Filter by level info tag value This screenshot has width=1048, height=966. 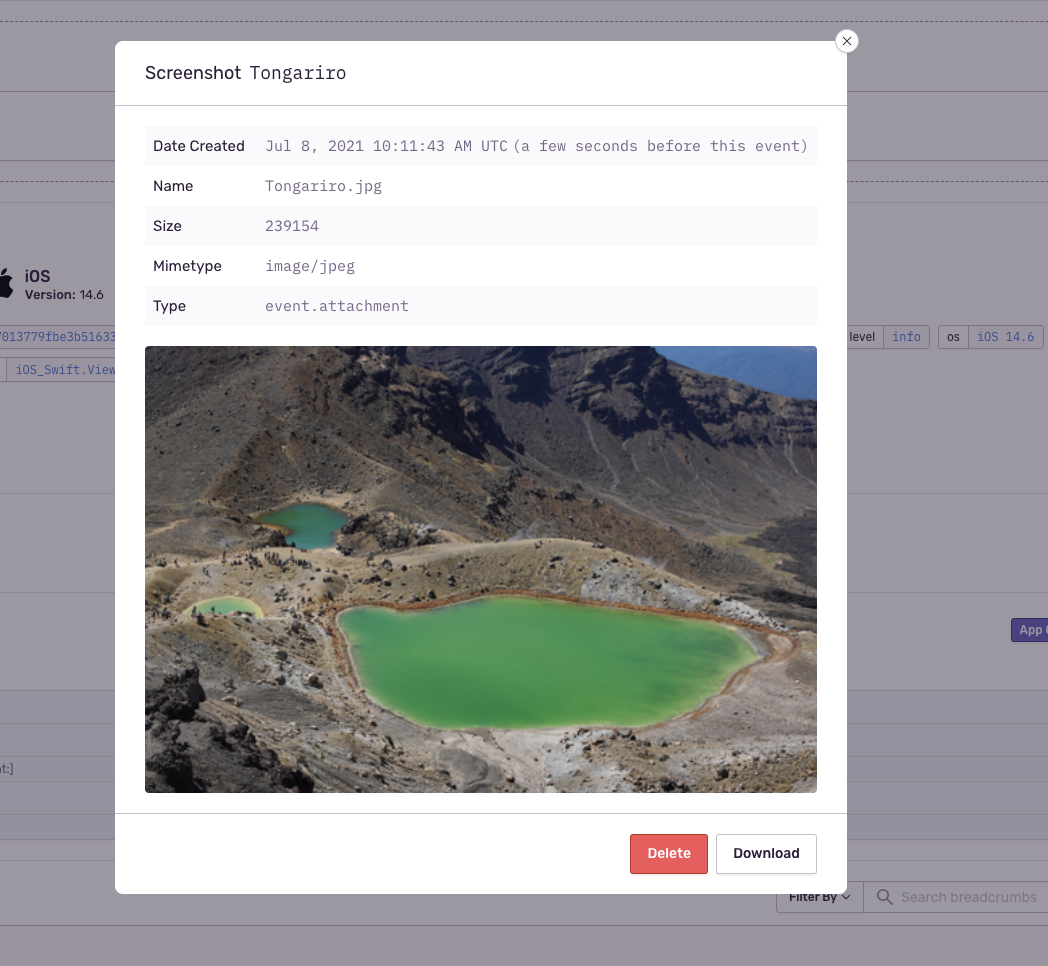click(x=906, y=337)
